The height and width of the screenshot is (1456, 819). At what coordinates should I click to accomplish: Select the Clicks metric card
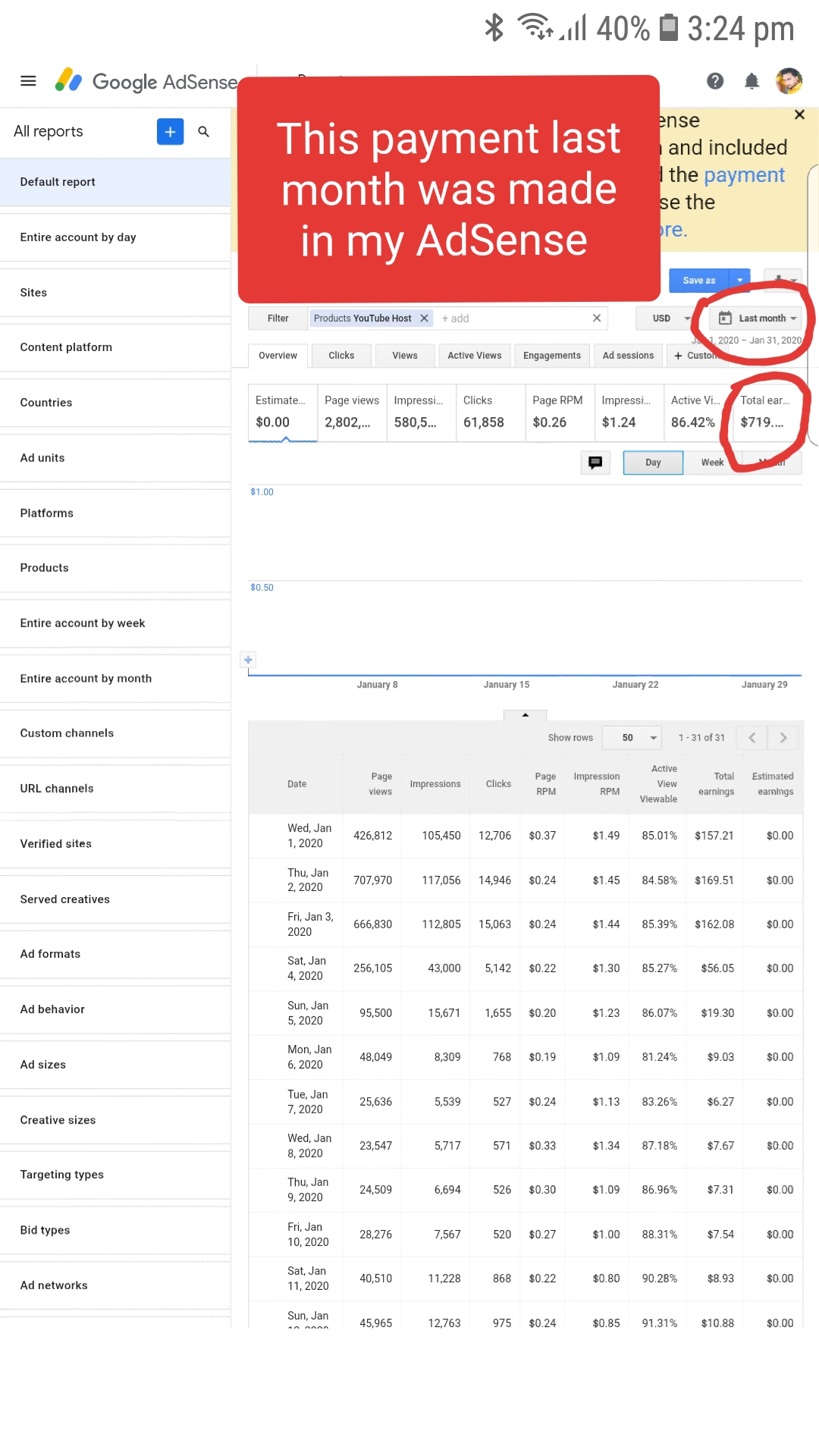(491, 413)
